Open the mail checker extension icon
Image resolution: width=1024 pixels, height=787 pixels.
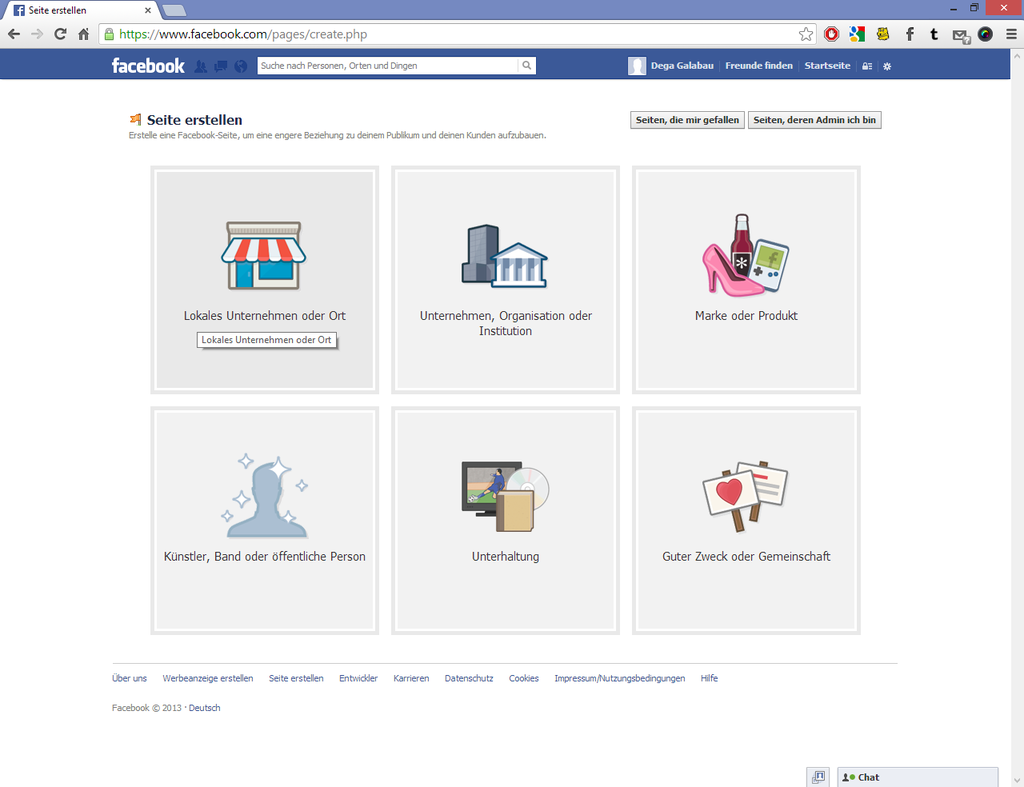(x=961, y=35)
